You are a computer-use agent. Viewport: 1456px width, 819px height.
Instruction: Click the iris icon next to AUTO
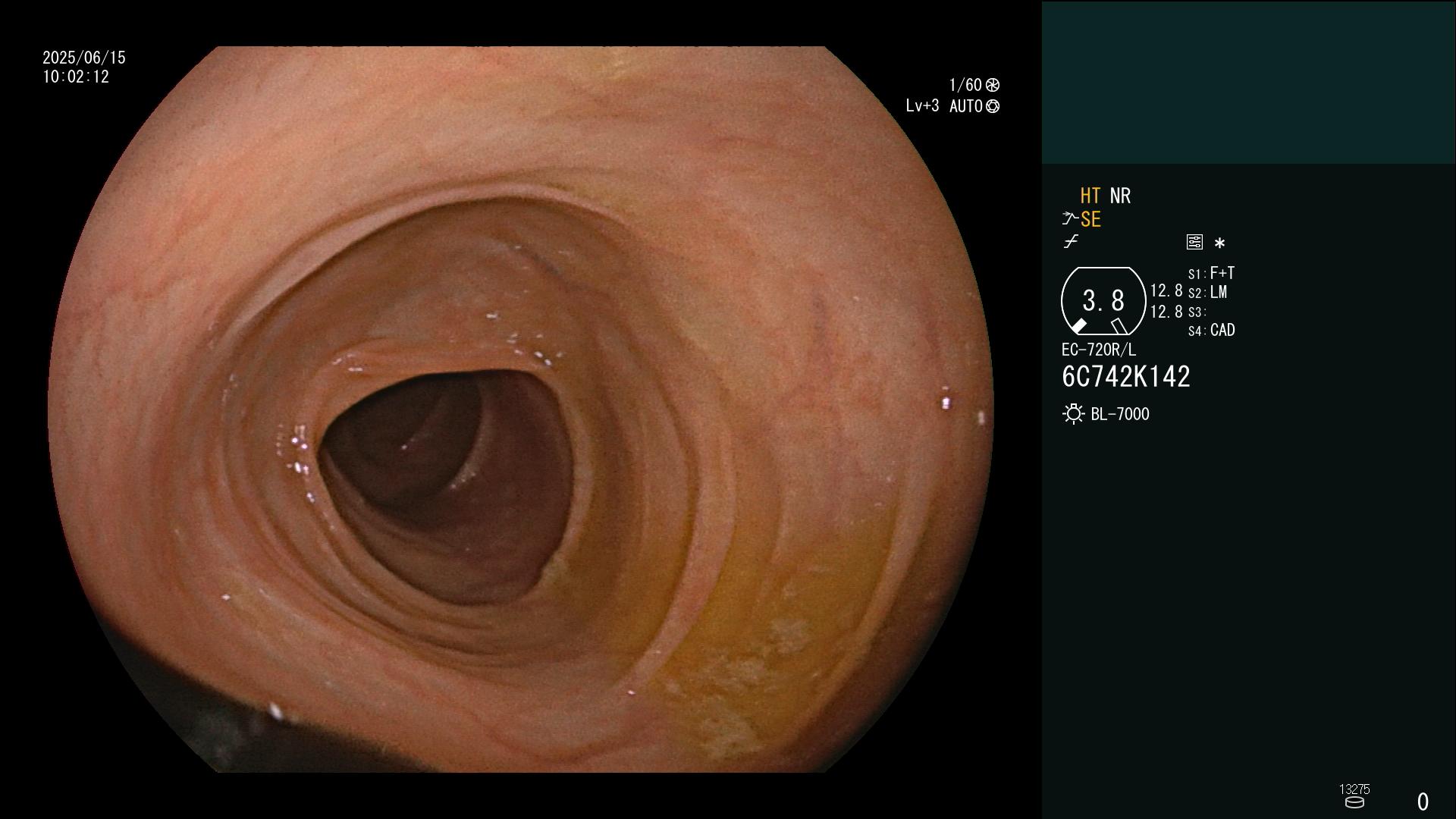point(993,106)
